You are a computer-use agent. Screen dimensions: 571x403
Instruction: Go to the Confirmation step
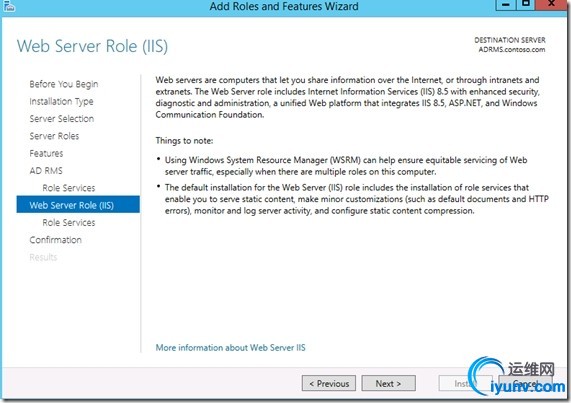click(55, 240)
